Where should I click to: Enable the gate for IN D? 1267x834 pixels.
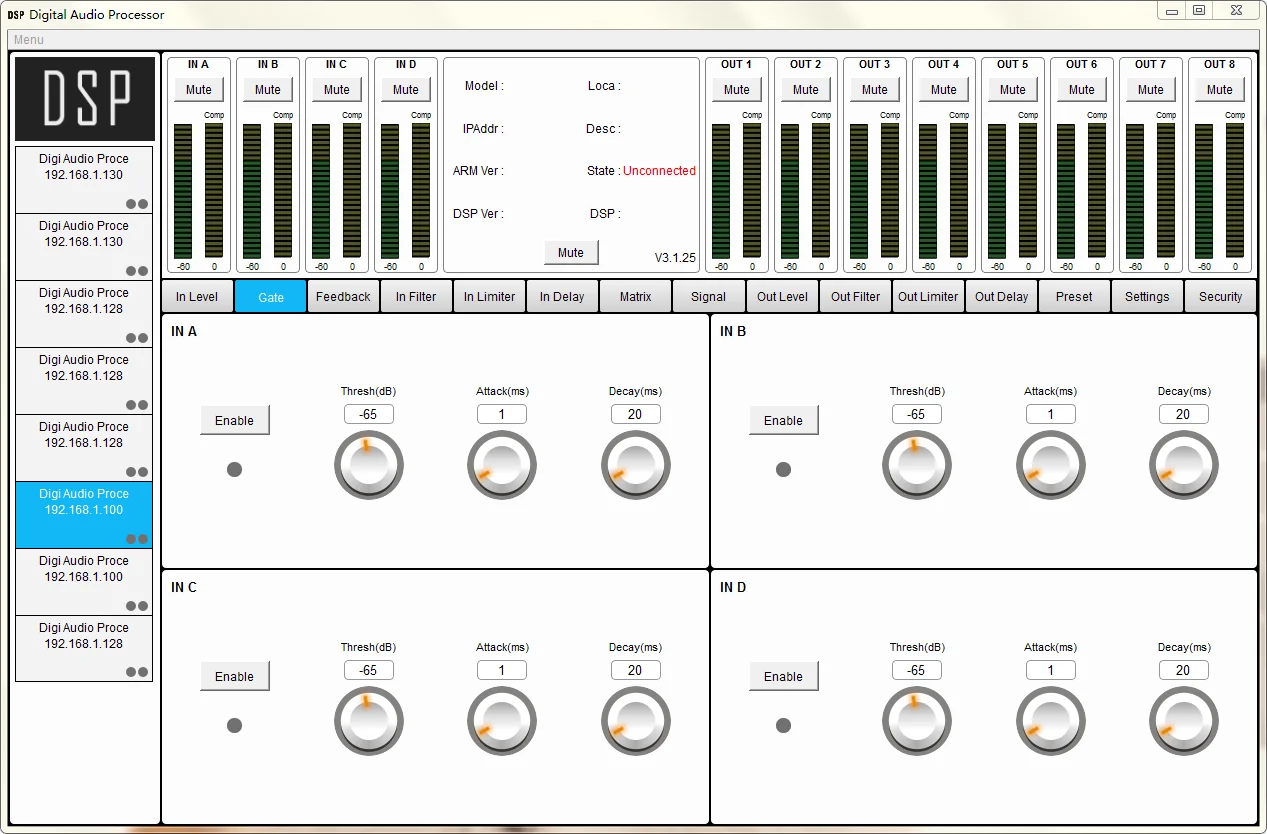click(x=783, y=676)
